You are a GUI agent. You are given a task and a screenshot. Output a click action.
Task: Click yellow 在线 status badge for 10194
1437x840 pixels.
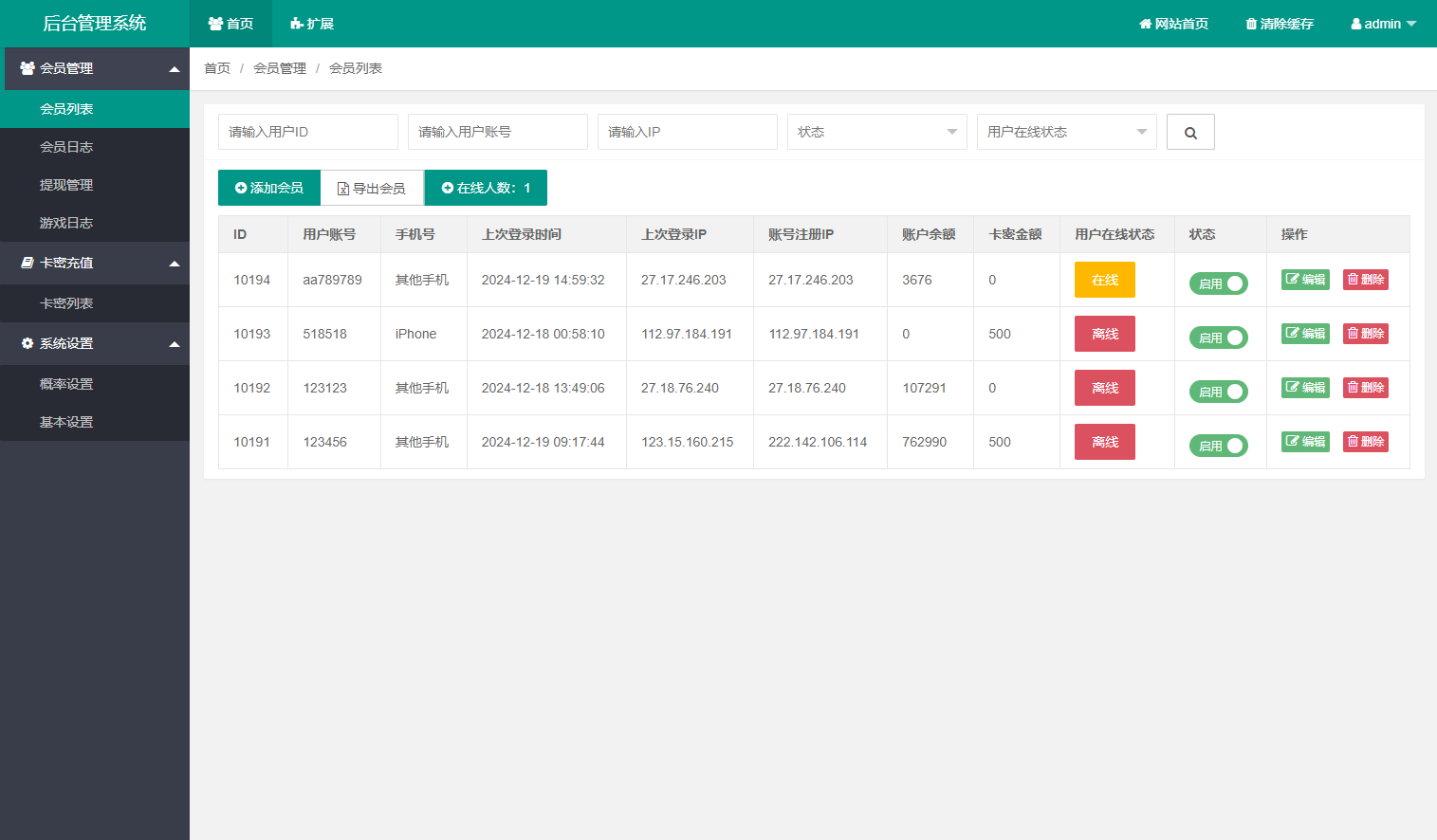1104,281
